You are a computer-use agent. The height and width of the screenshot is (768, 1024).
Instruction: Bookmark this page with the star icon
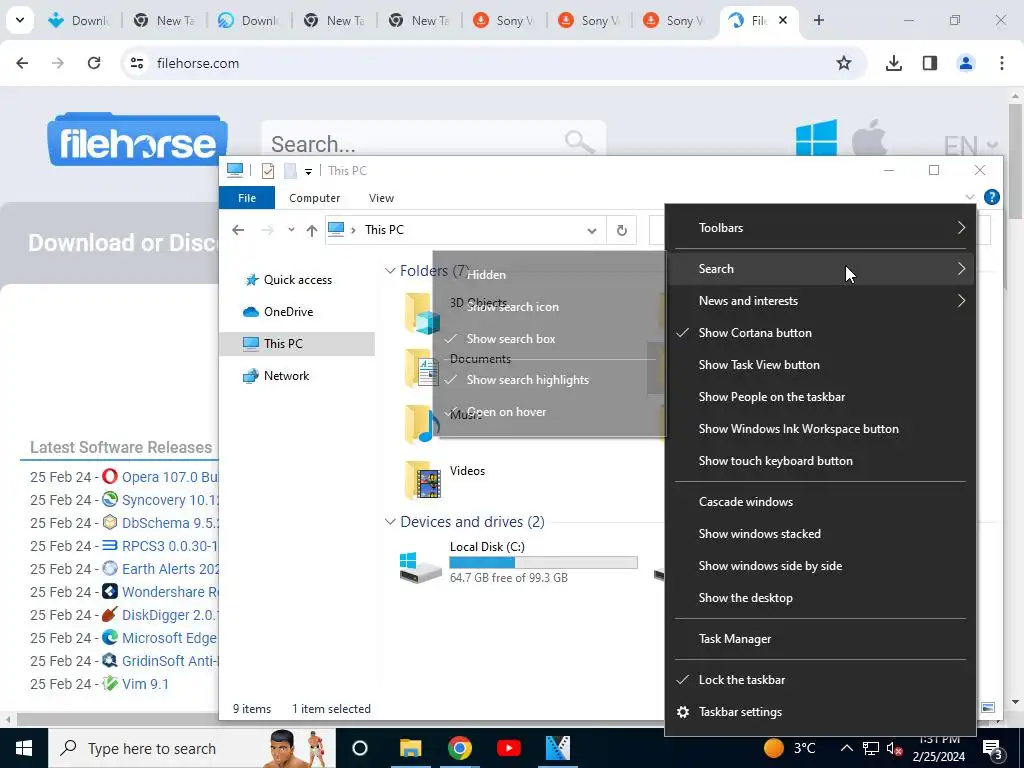(844, 63)
